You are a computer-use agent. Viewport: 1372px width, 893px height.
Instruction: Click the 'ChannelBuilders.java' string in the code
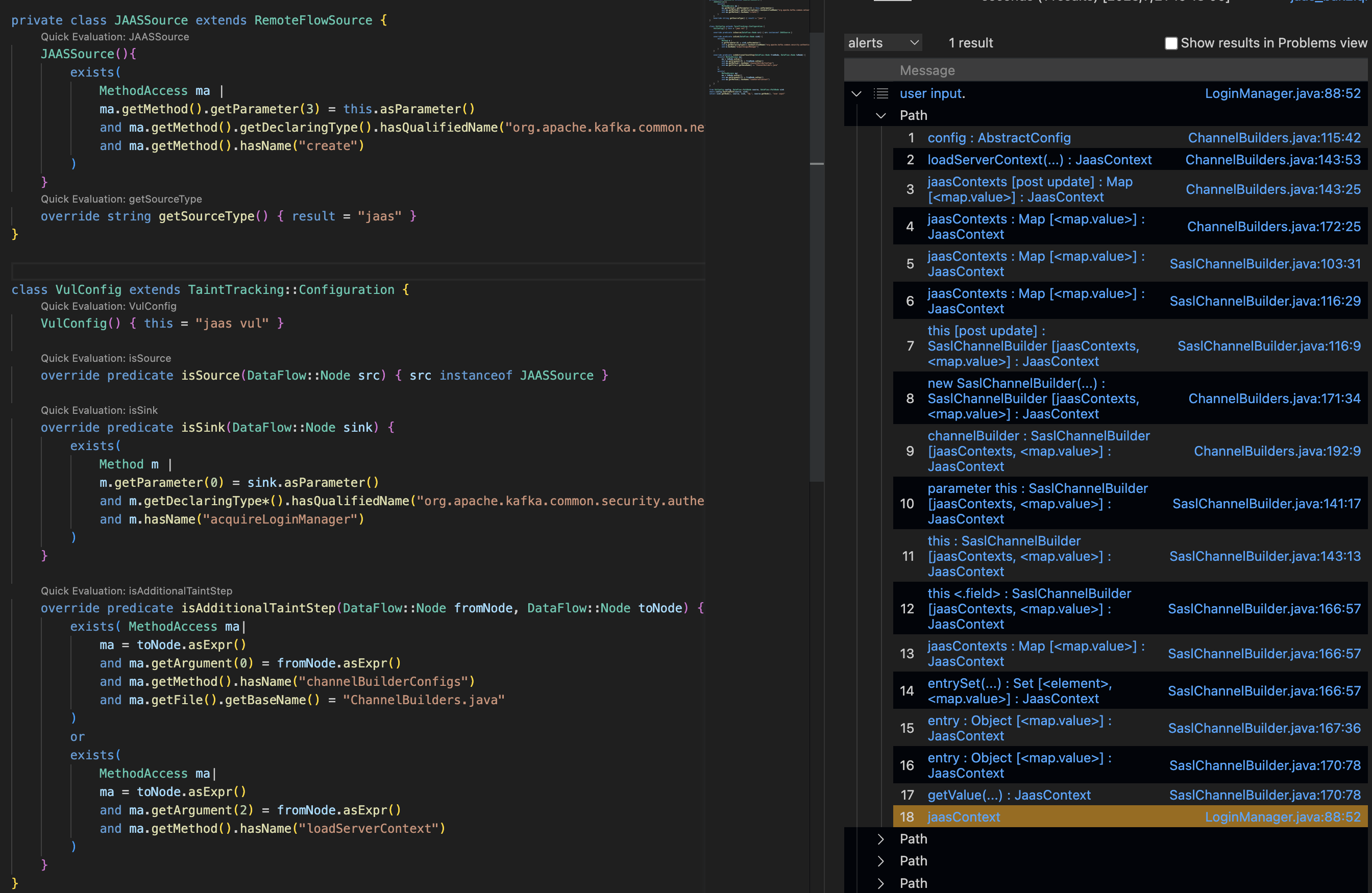tap(424, 700)
